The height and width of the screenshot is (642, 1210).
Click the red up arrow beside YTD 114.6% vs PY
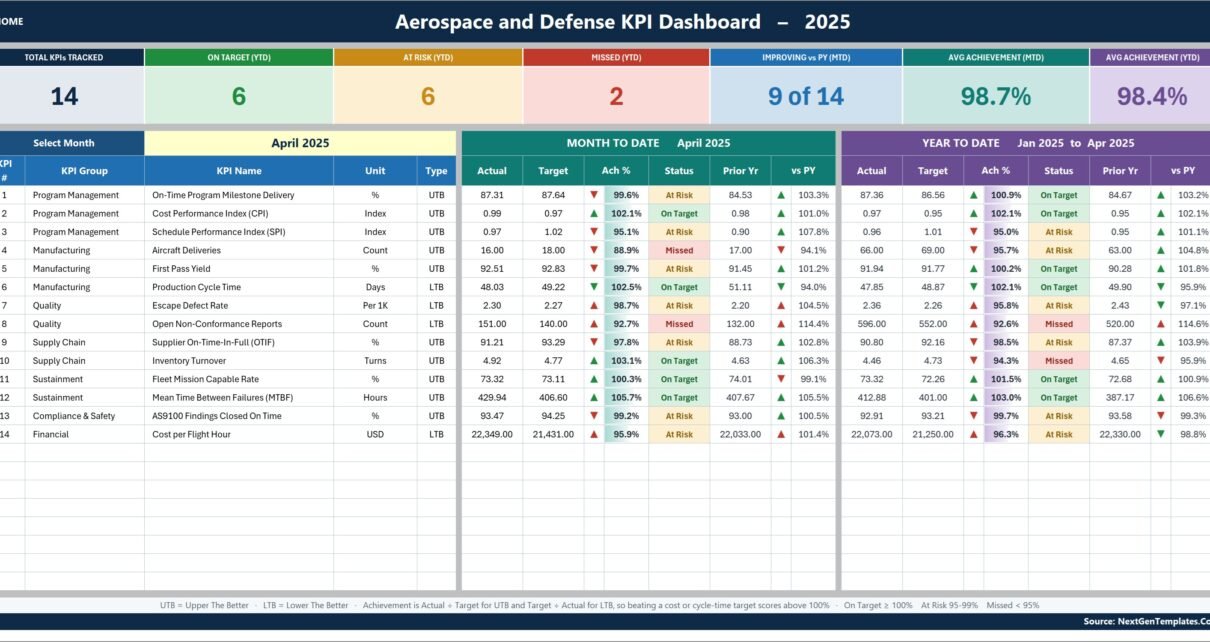1160,324
